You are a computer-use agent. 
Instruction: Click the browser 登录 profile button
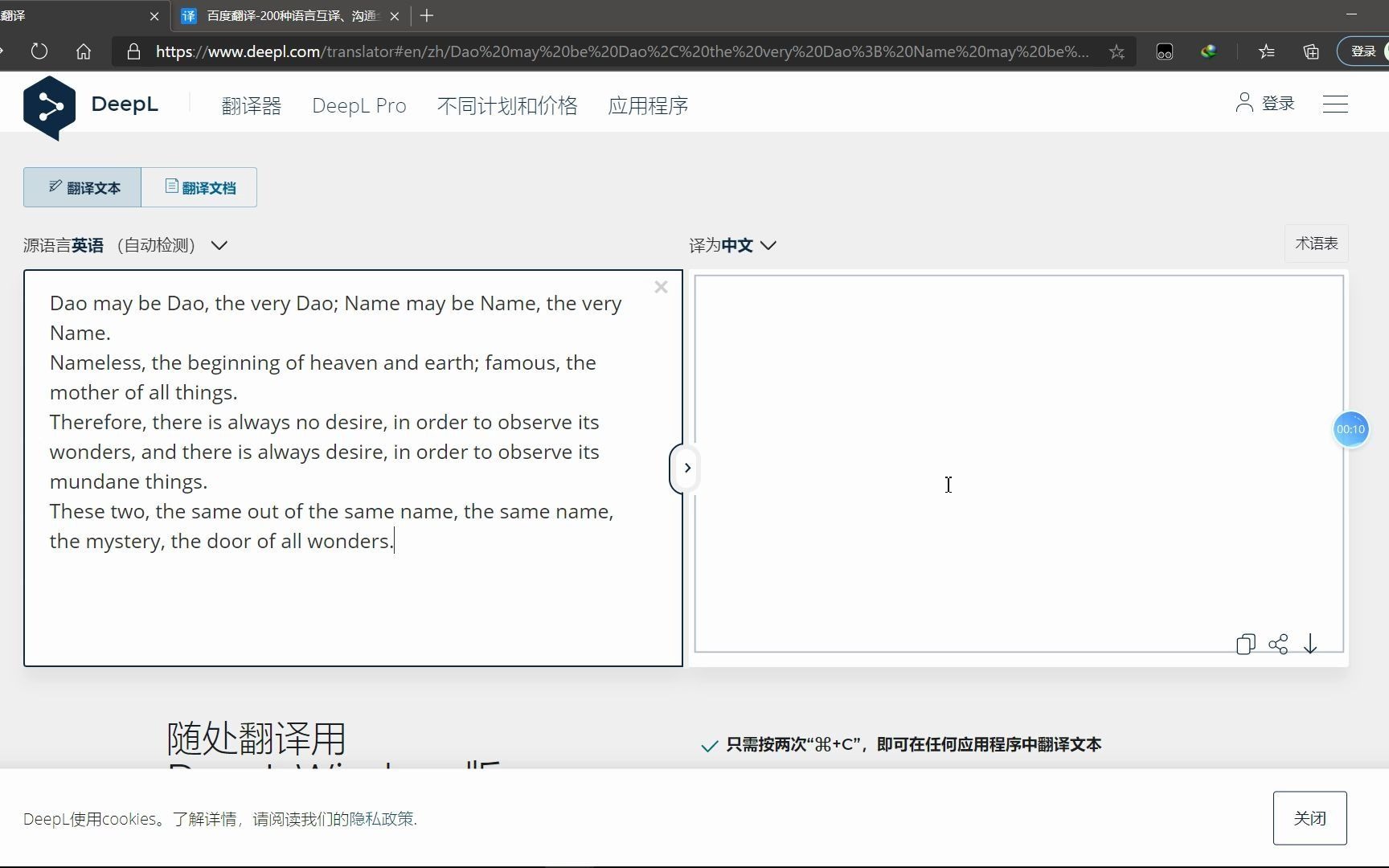1363,51
